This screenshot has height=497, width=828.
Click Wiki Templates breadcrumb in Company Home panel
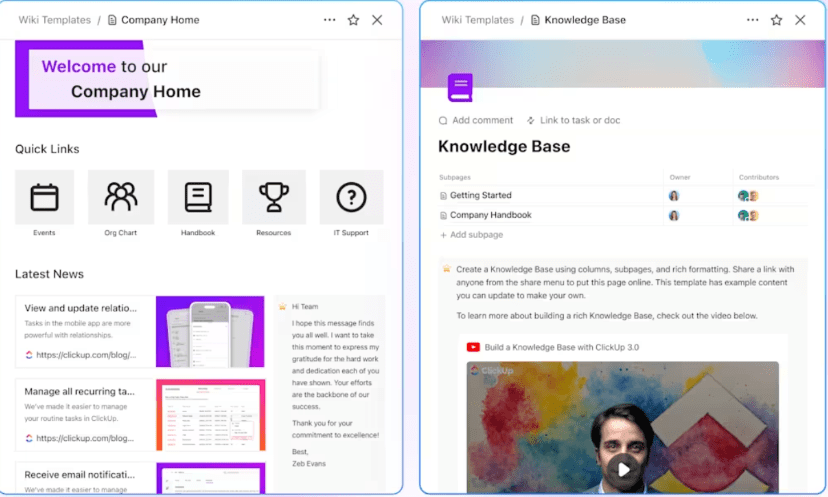[55, 20]
